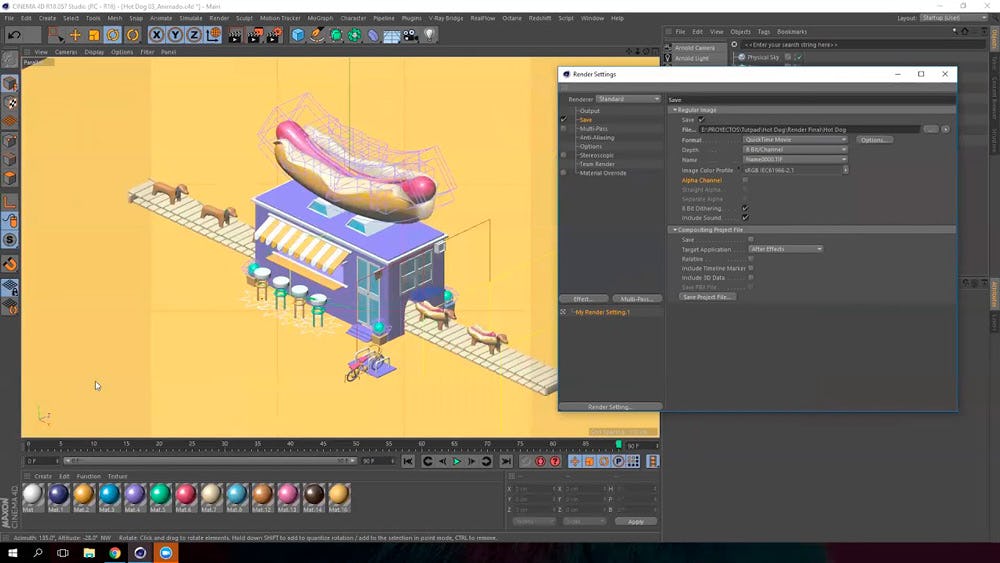Toggle the X-axis lock icon
Viewport: 1000px width, 563px height.
(x=159, y=35)
